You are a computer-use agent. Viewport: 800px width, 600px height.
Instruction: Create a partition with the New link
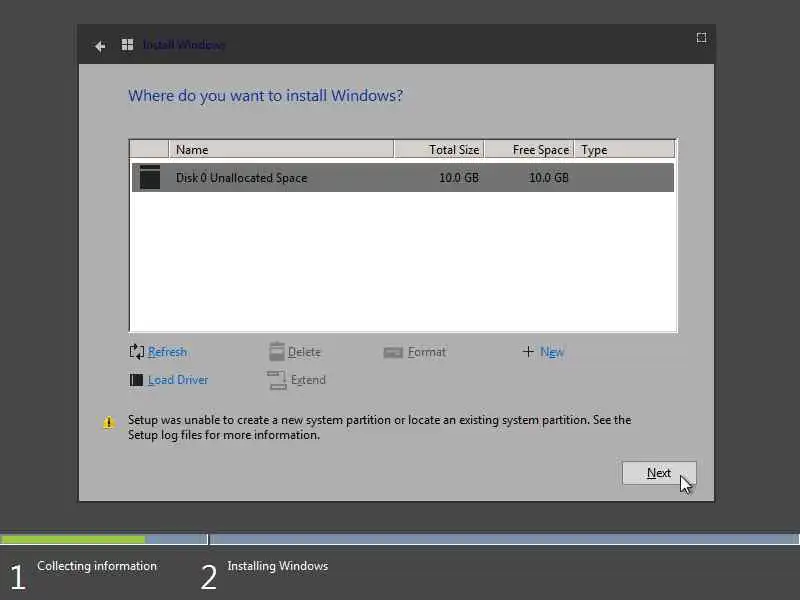pos(552,352)
